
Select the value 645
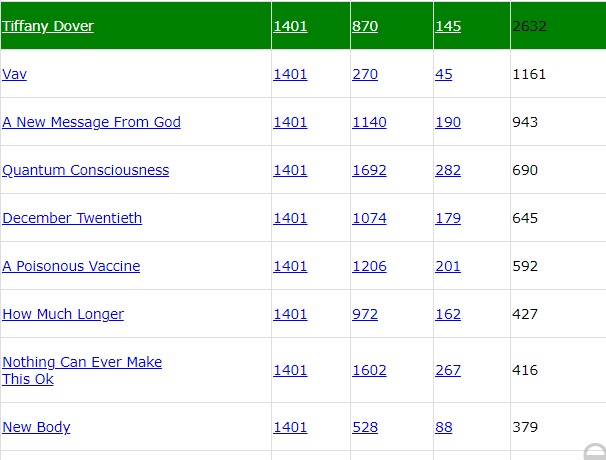525,218
